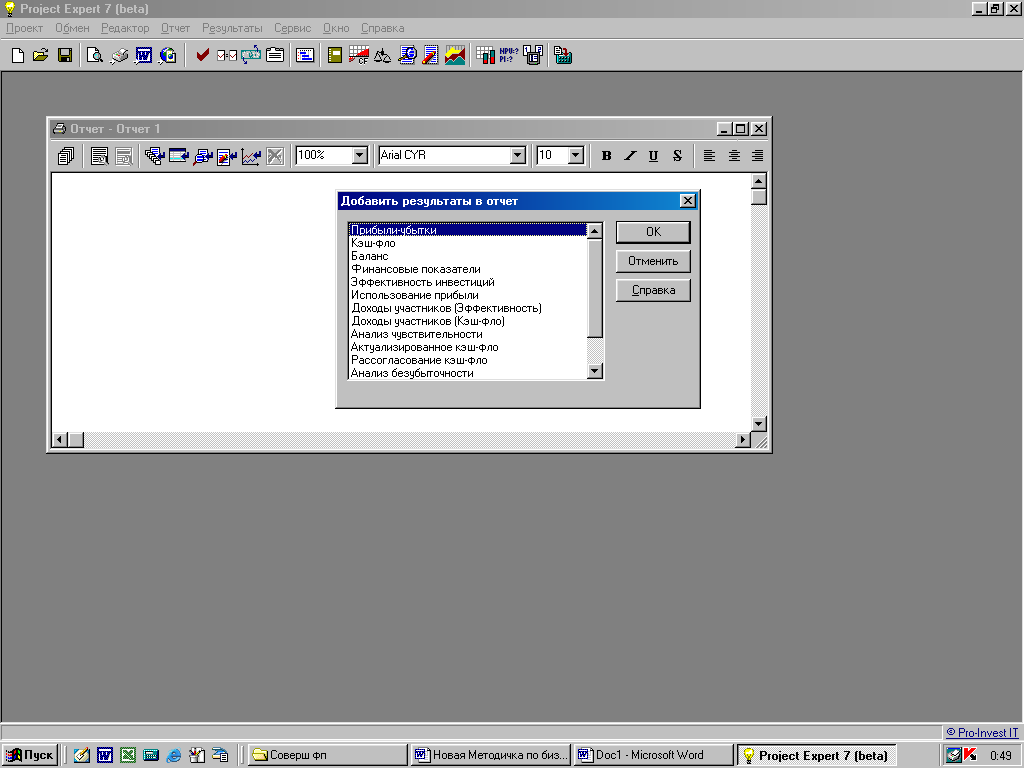This screenshot has height=768, width=1024.
Task: Click the globe web export icon
Action: pyautogui.click(x=168, y=56)
